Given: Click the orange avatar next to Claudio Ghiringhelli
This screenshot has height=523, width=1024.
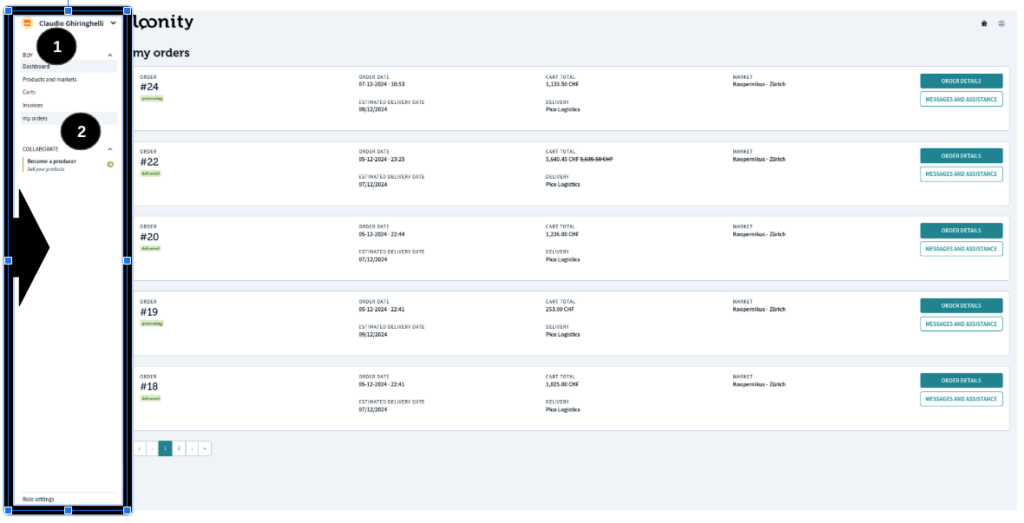Looking at the screenshot, I should (x=27, y=23).
